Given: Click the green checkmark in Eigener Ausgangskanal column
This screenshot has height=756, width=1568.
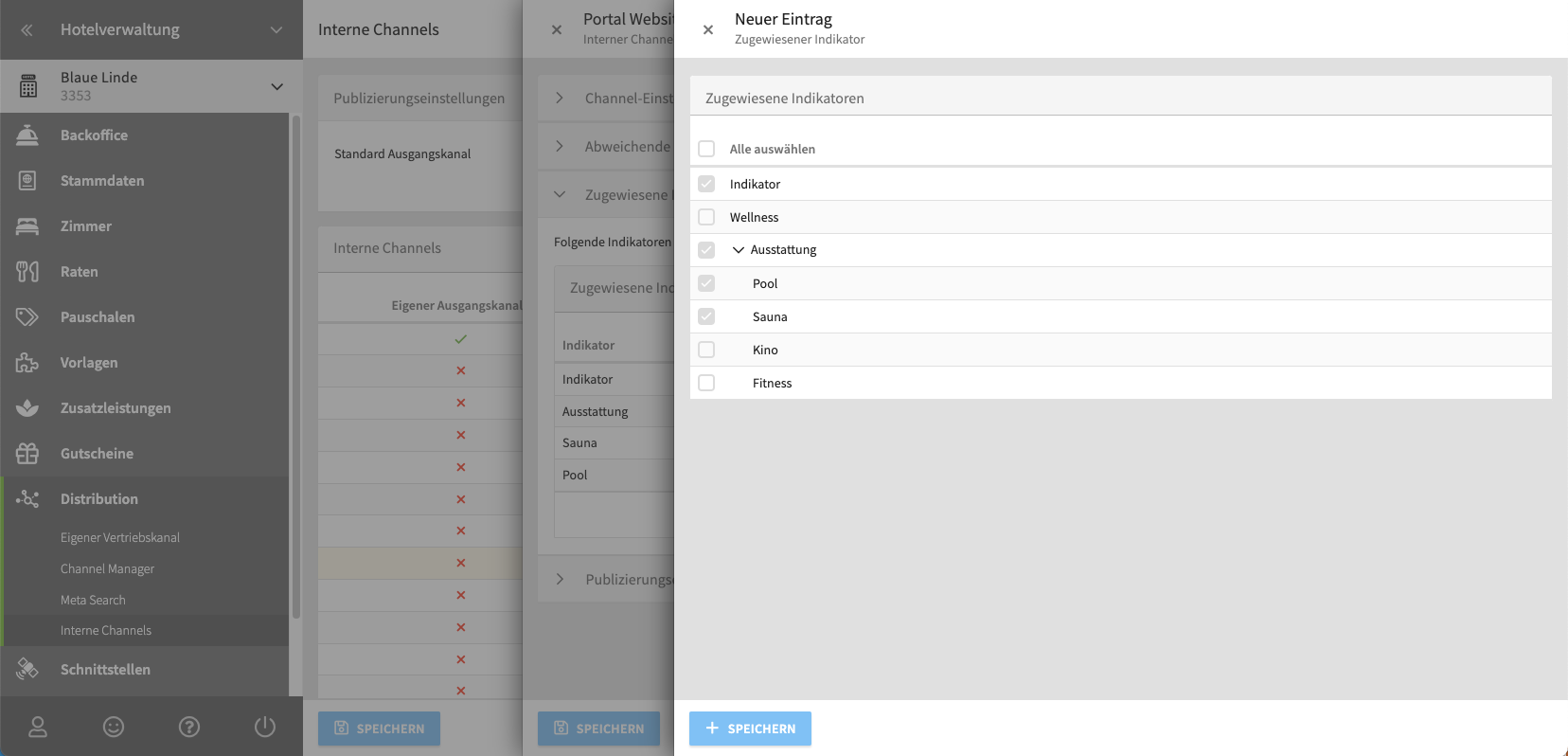Looking at the screenshot, I should (461, 339).
